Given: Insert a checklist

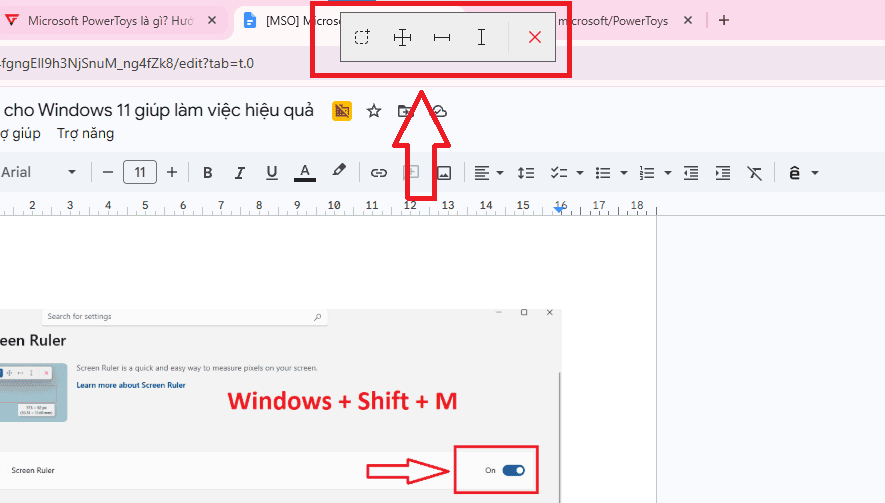Looking at the screenshot, I should pyautogui.click(x=559, y=173).
